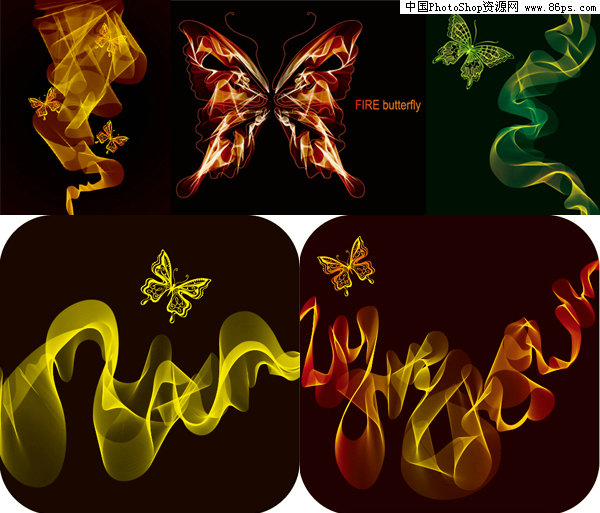Select the yellow butterfly above yellow wave
Viewport: 600px width, 513px height.
pyautogui.click(x=175, y=285)
